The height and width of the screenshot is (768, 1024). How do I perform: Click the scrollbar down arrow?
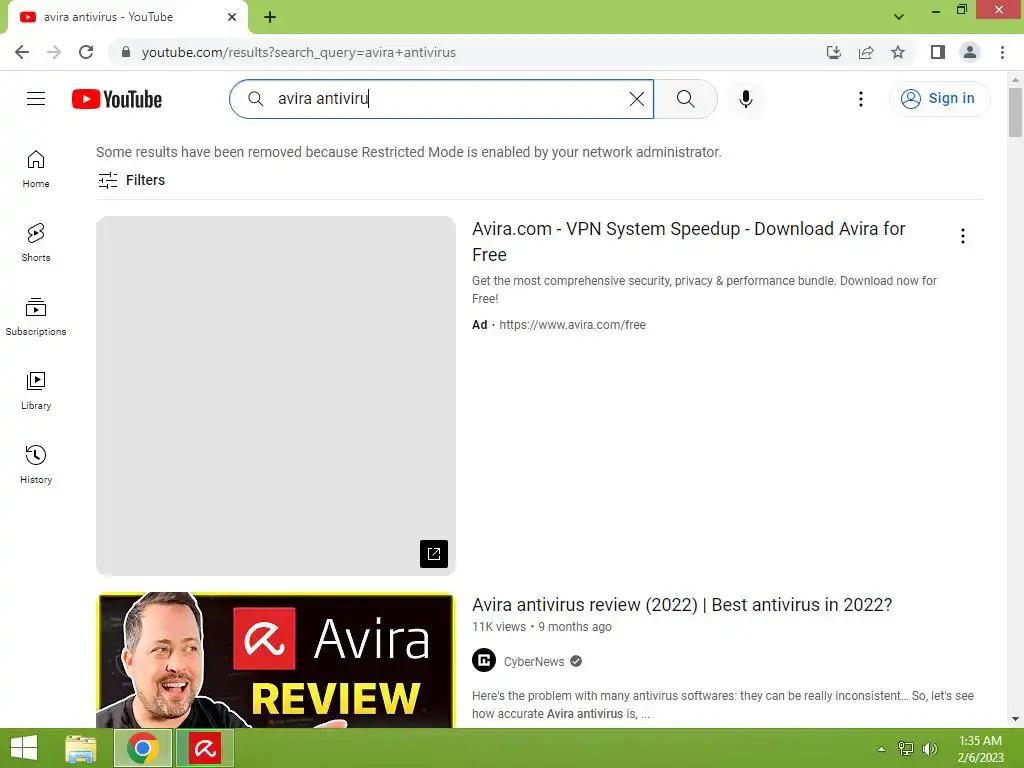coord(1015,719)
